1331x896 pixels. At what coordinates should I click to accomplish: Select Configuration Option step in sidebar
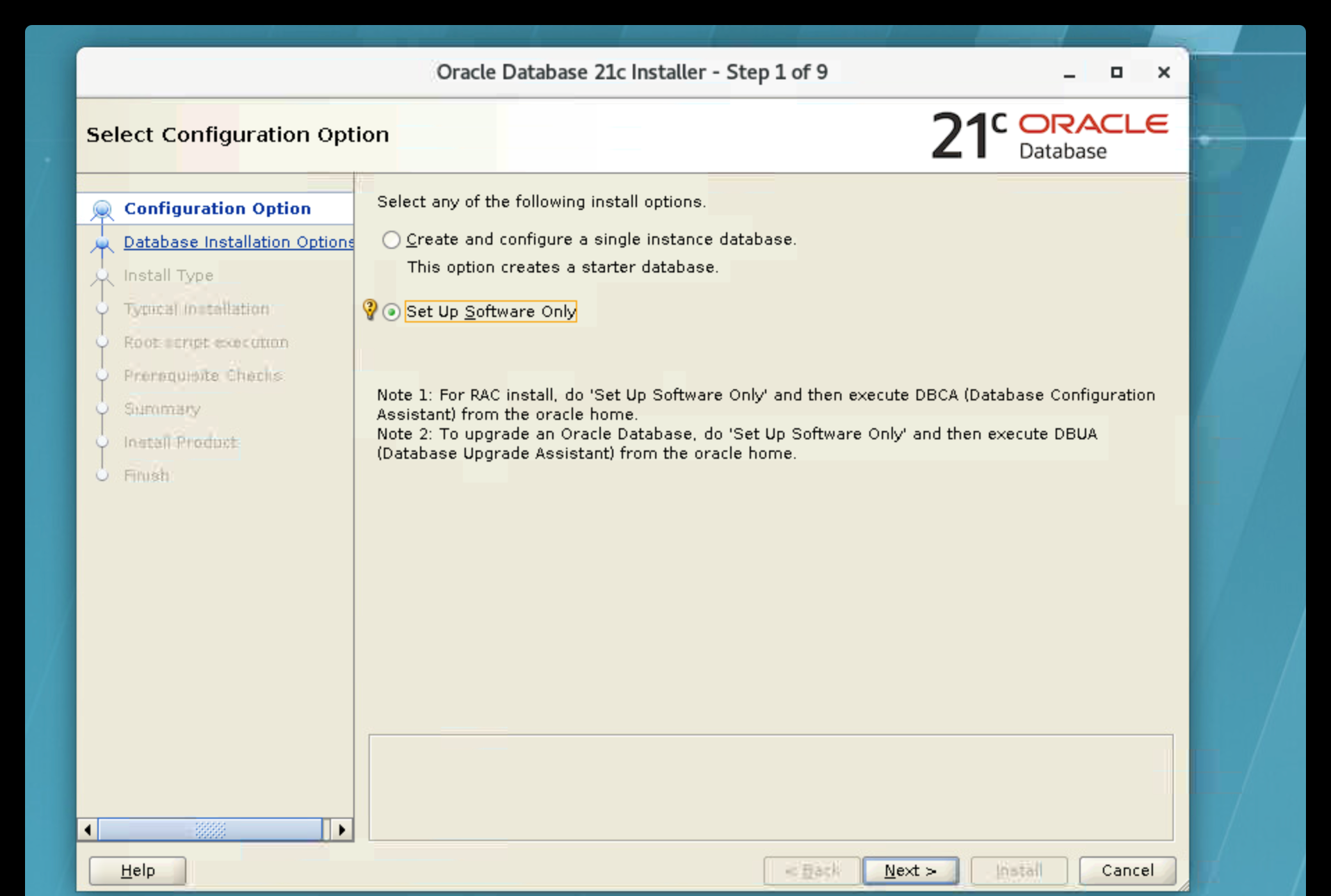pos(217,209)
